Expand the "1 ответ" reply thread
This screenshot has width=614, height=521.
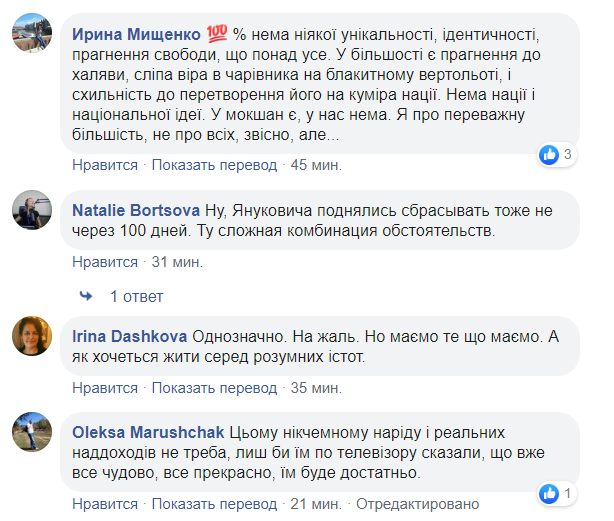(x=136, y=296)
